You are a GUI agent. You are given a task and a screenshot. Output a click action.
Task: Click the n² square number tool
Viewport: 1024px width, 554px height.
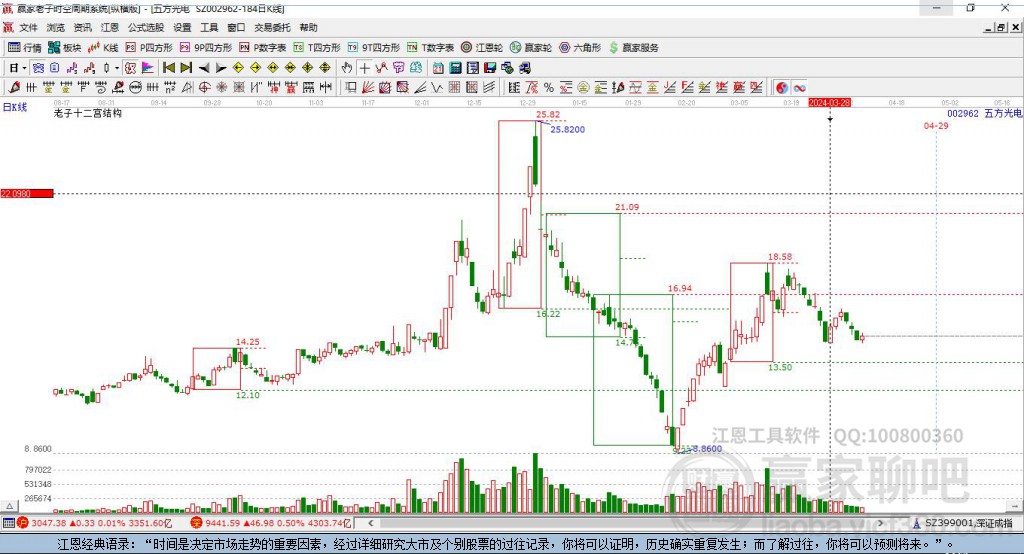pos(170,88)
